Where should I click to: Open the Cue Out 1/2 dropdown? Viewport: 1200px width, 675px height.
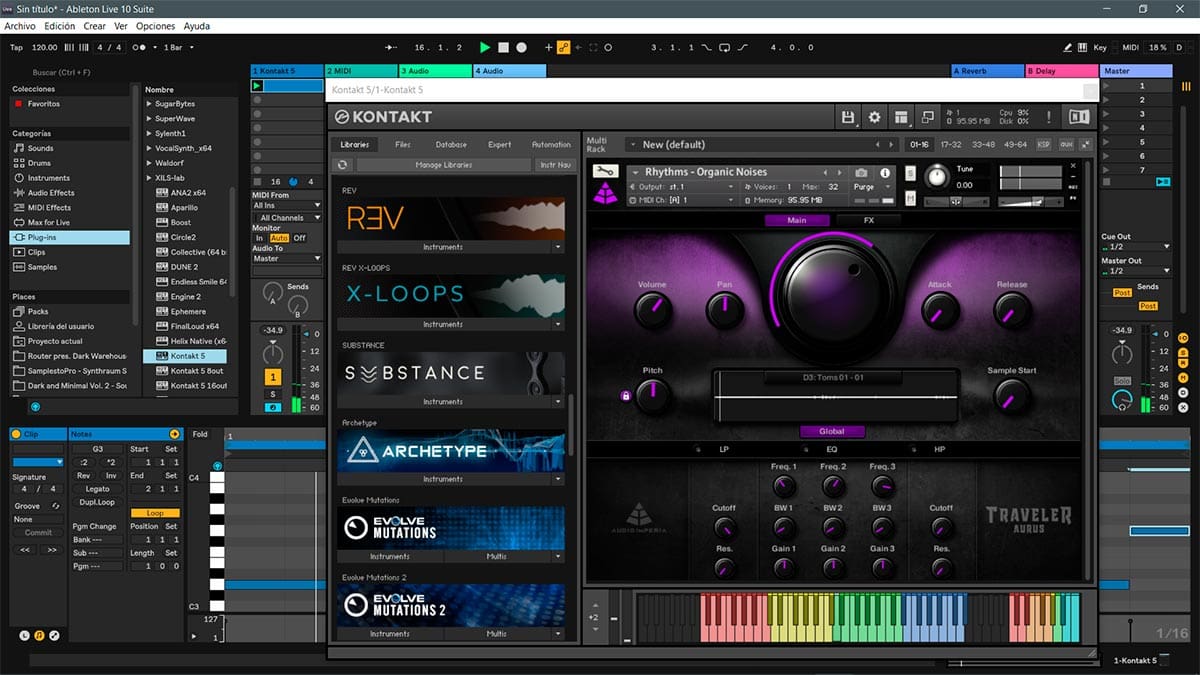pyautogui.click(x=1135, y=246)
